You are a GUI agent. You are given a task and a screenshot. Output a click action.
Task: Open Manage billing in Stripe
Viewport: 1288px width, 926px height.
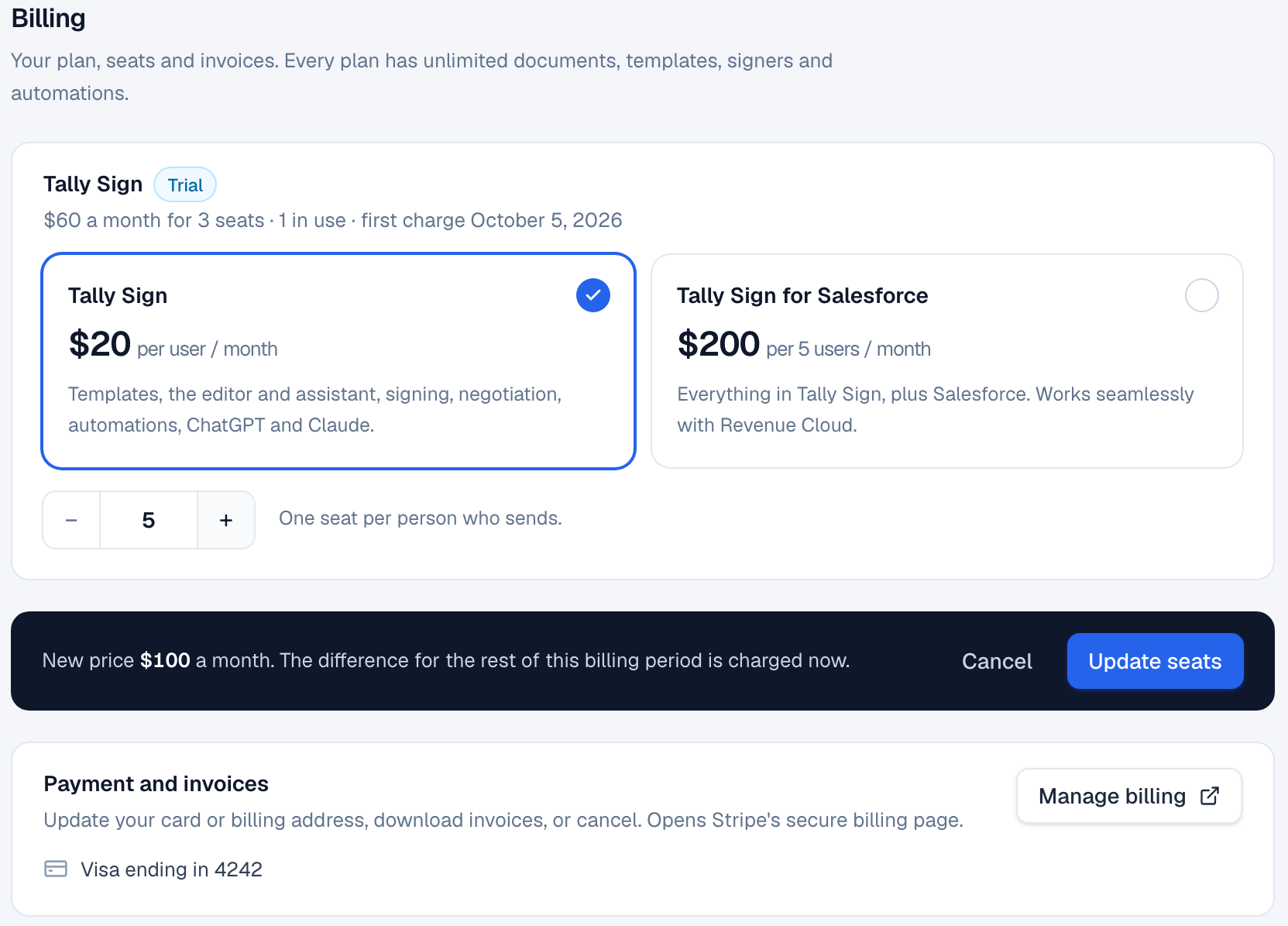tap(1128, 796)
